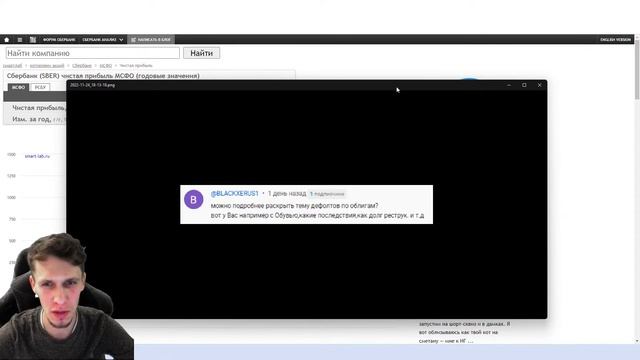Open the @BLACKXERUS1 username link
Screen dimensions: 640x360
tap(235, 193)
